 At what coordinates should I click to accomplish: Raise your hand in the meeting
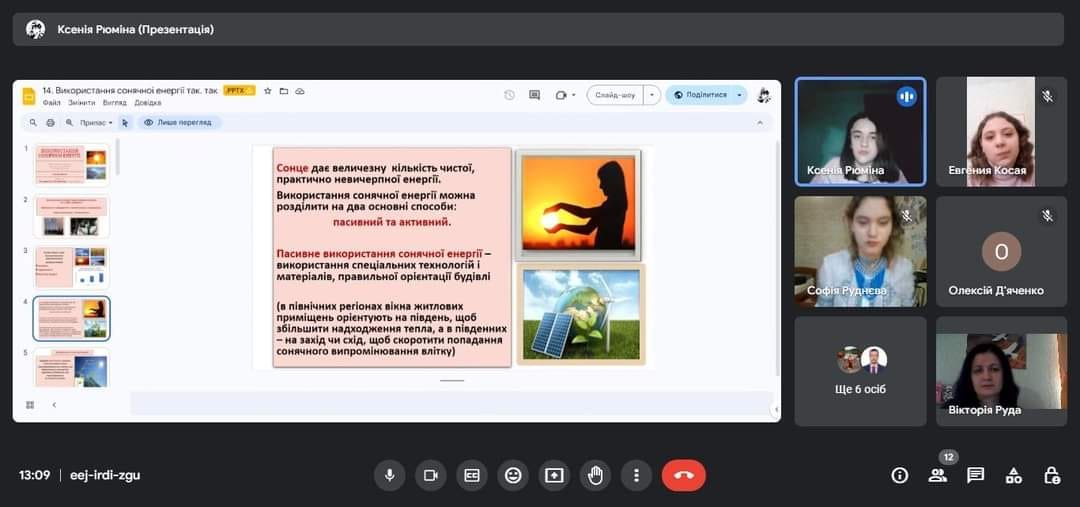[x=596, y=475]
